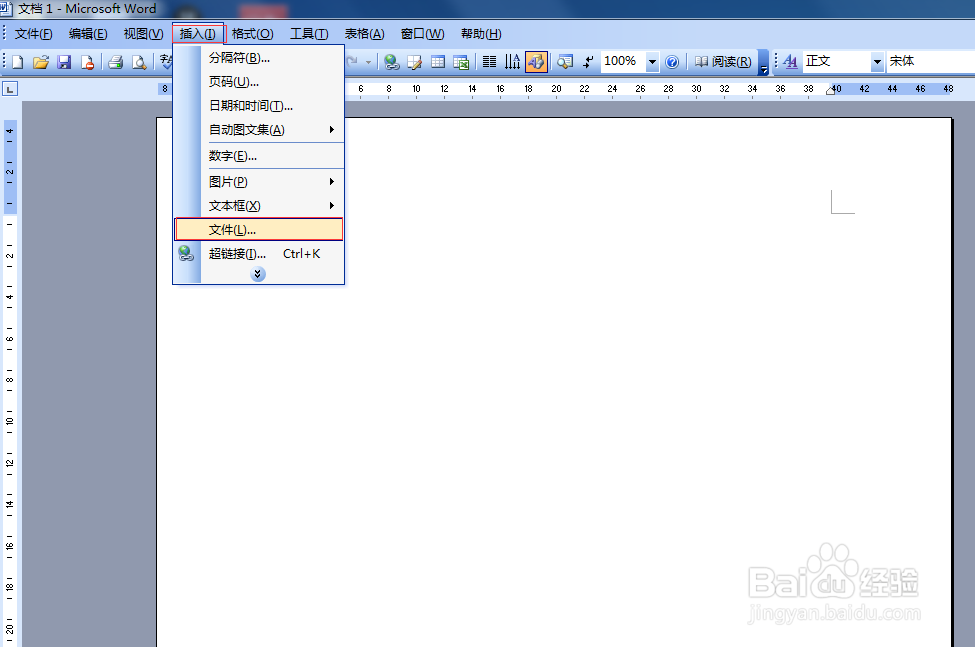The width and height of the screenshot is (975, 647).
Task: Click the tab stop selector at ruler corner
Action: 10,89
